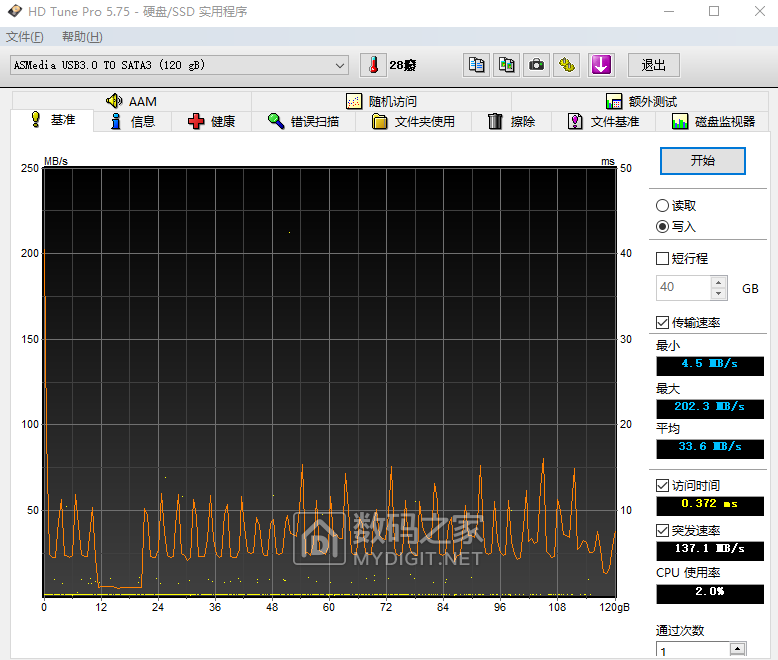Click the purple download arrow icon
This screenshot has width=778, height=660.
pos(600,65)
